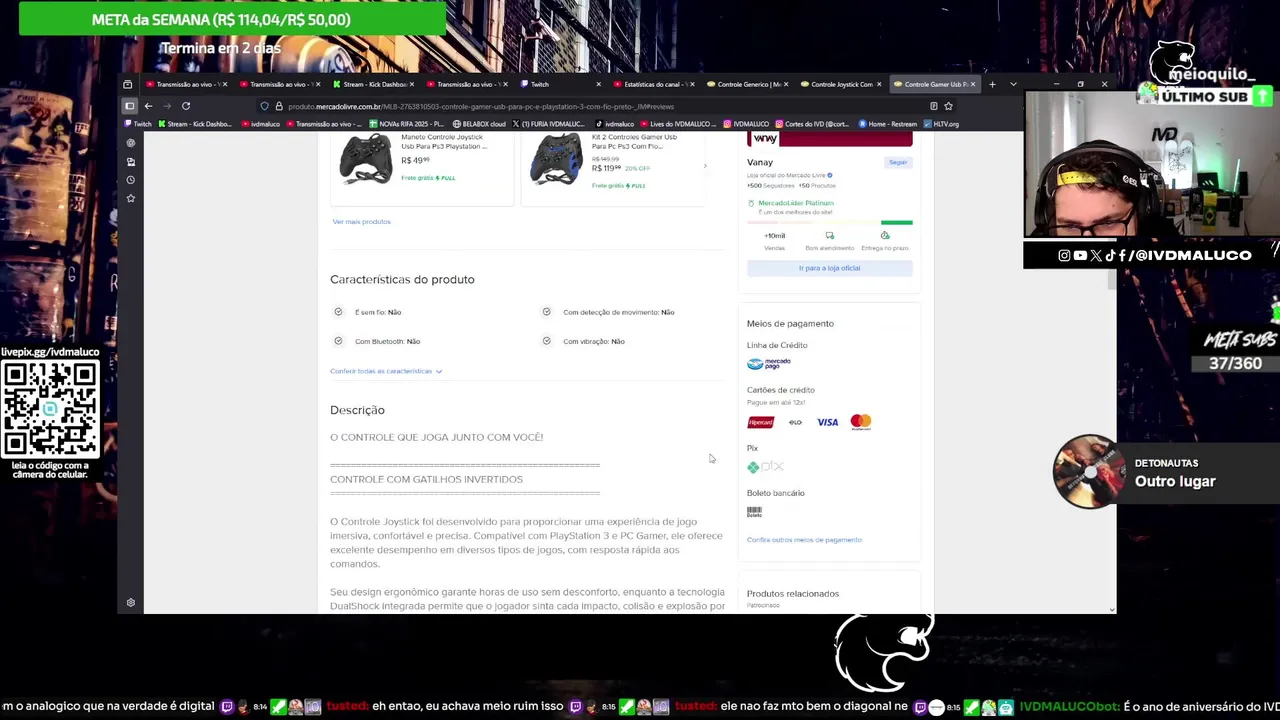Click the check icon beside Com Bluetooth
Viewport: 1280px width, 720px height.
point(338,341)
